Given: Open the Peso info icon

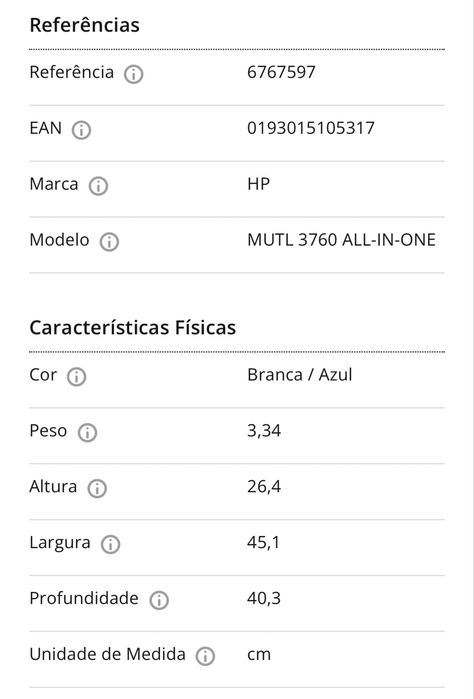Looking at the screenshot, I should (87, 432).
